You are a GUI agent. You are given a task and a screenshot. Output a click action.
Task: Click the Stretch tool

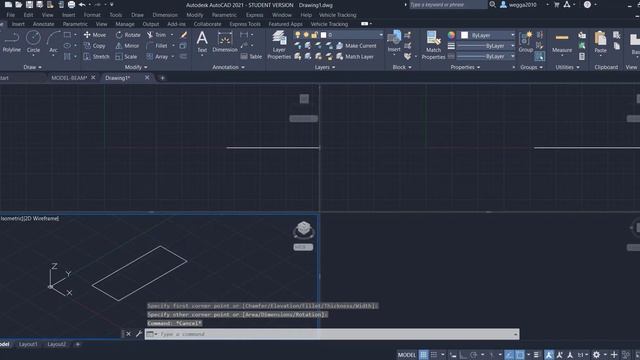[96, 57]
